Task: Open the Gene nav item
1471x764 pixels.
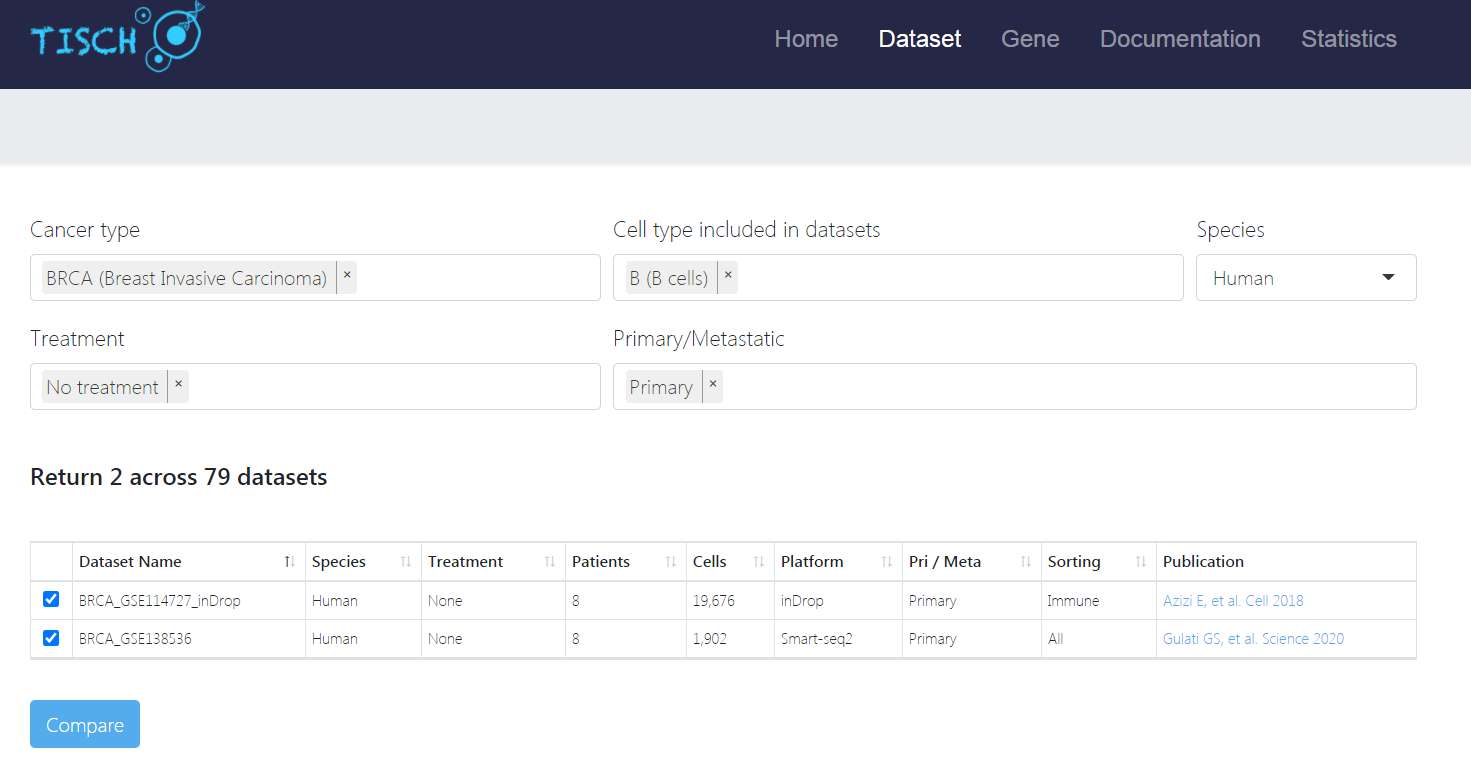Action: pos(1030,39)
